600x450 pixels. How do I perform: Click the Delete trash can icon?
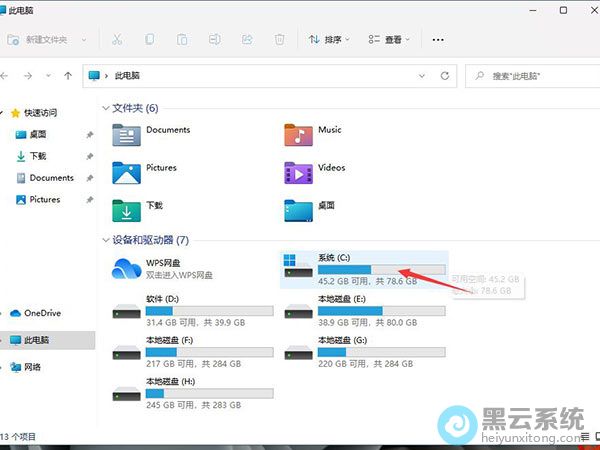280,40
